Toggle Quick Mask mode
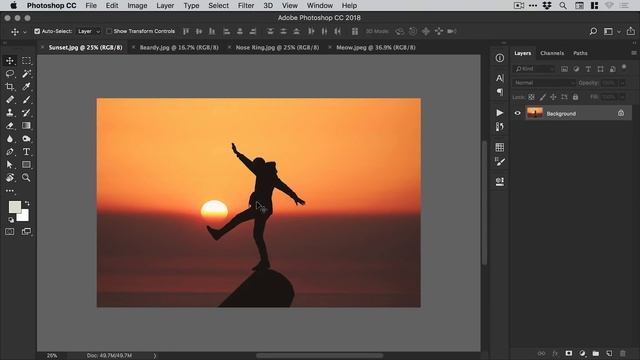This screenshot has width=640, height=360. click(10, 231)
